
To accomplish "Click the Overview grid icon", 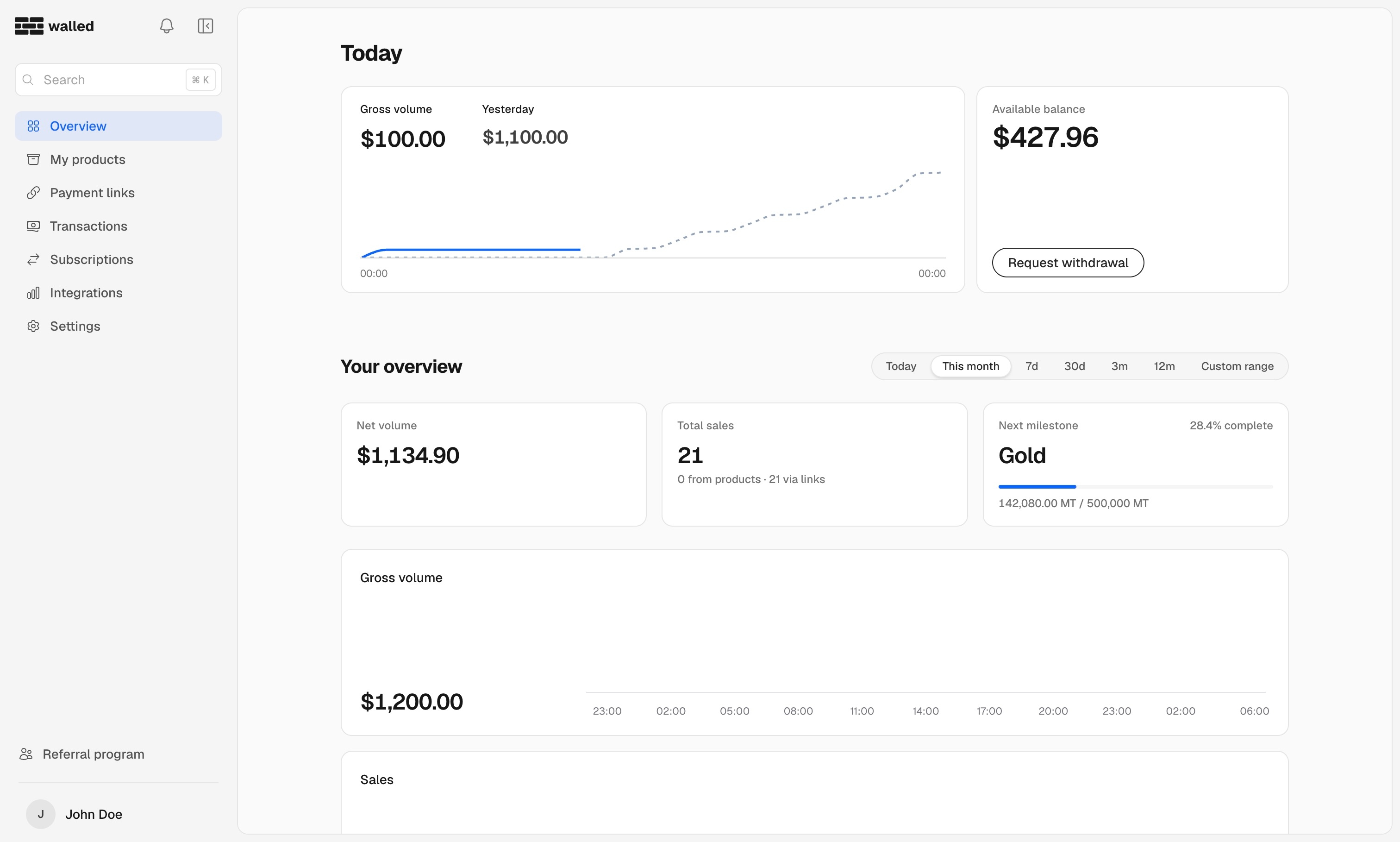I will [x=33, y=126].
